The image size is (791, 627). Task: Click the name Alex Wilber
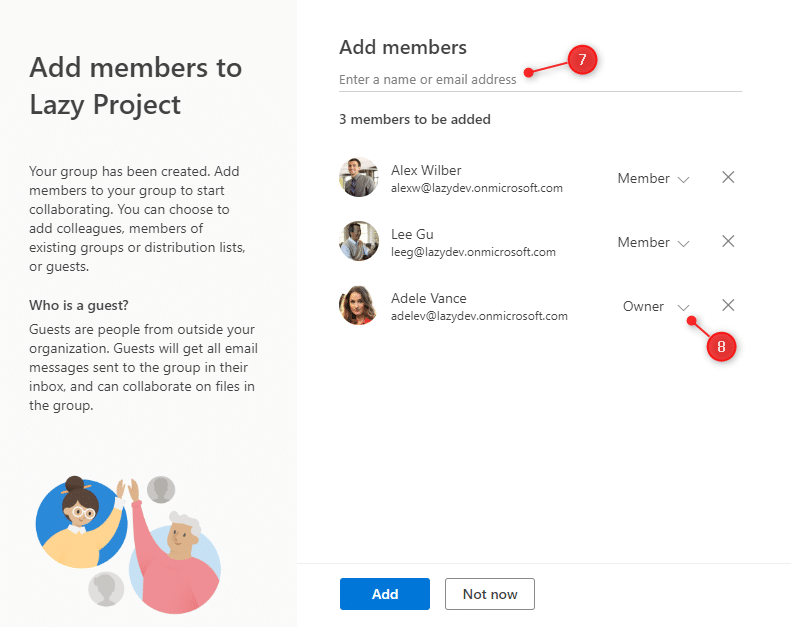426,170
